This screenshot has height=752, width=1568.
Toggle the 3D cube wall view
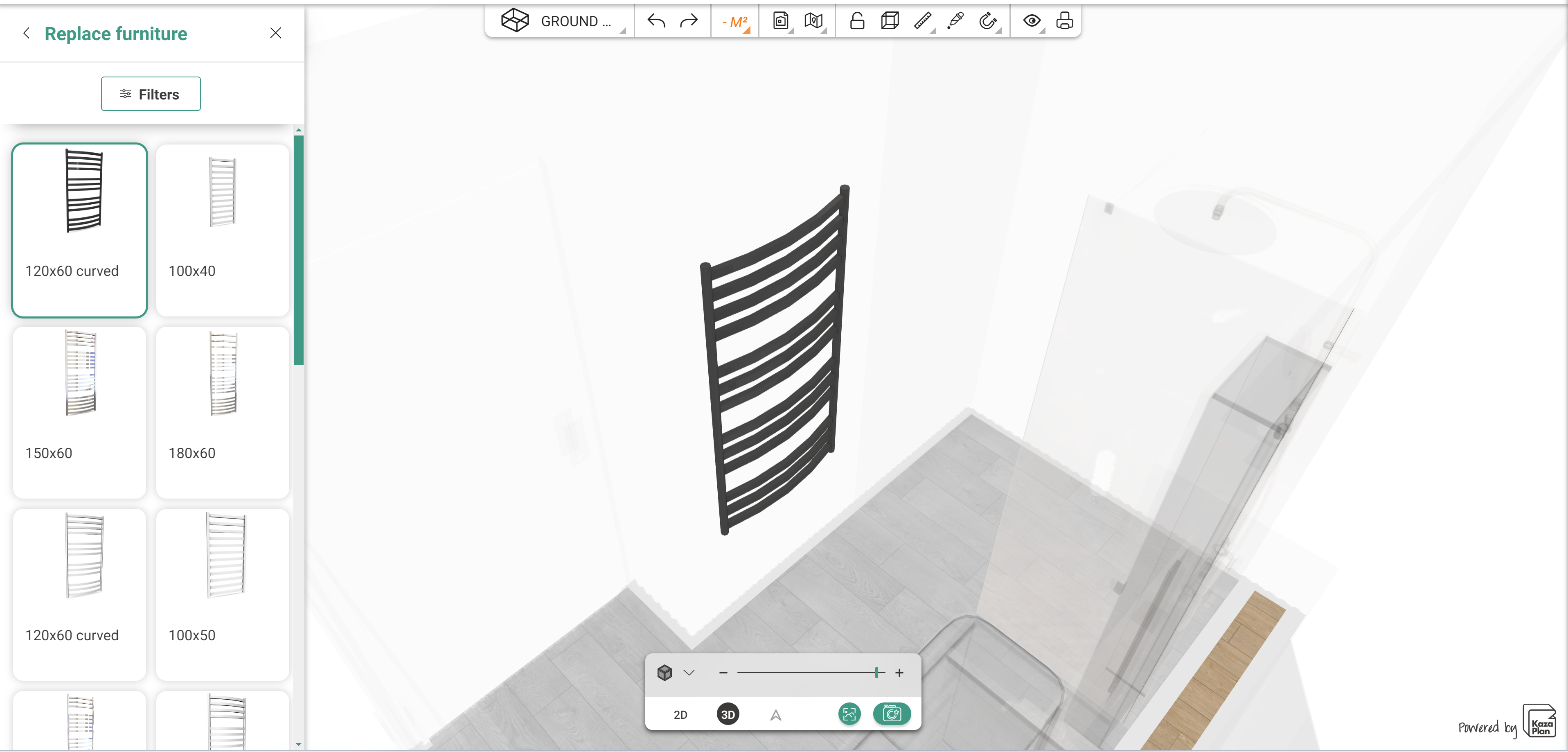889,21
